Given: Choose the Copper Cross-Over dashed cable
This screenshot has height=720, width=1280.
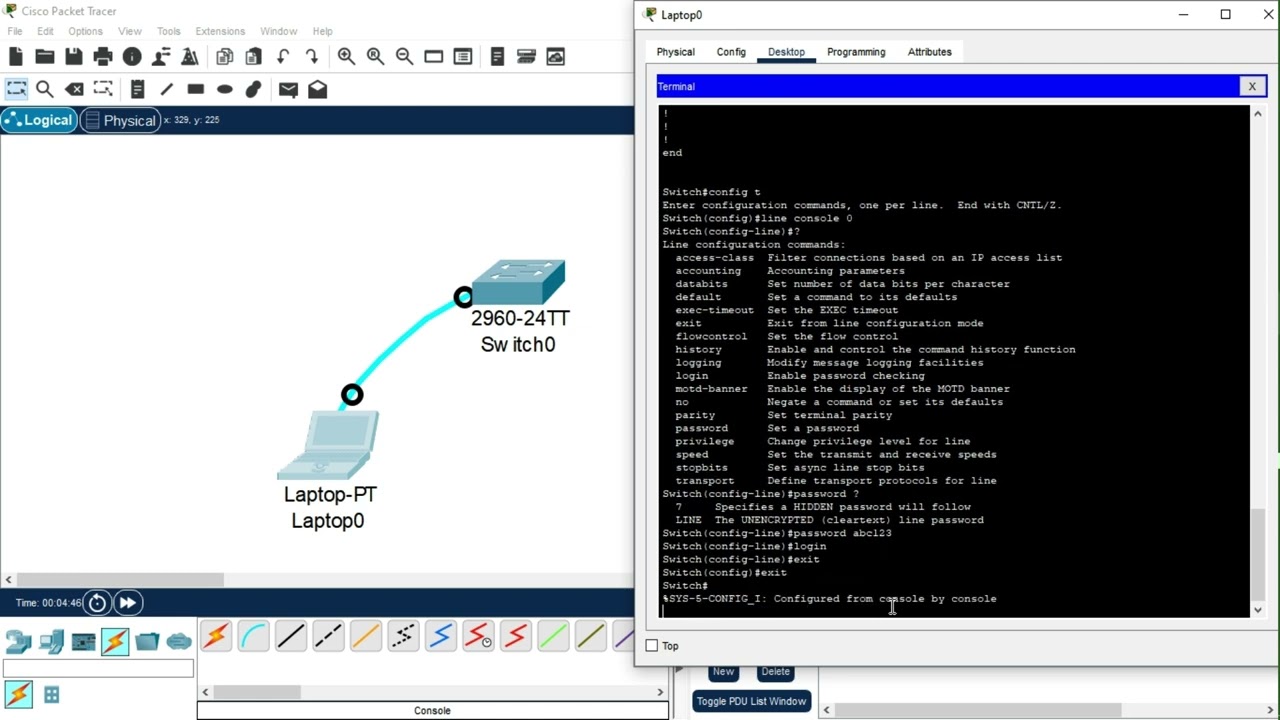Looking at the screenshot, I should pyautogui.click(x=328, y=636).
